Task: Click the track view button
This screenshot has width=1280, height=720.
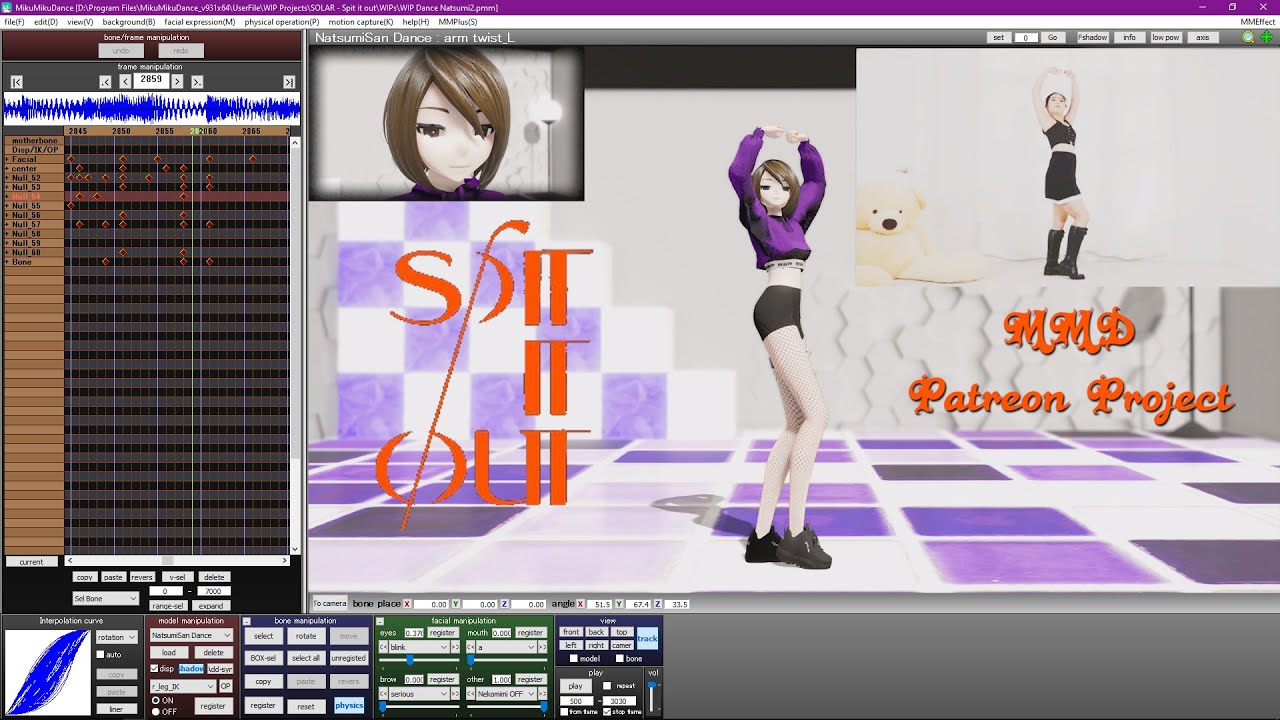Action: (x=647, y=638)
